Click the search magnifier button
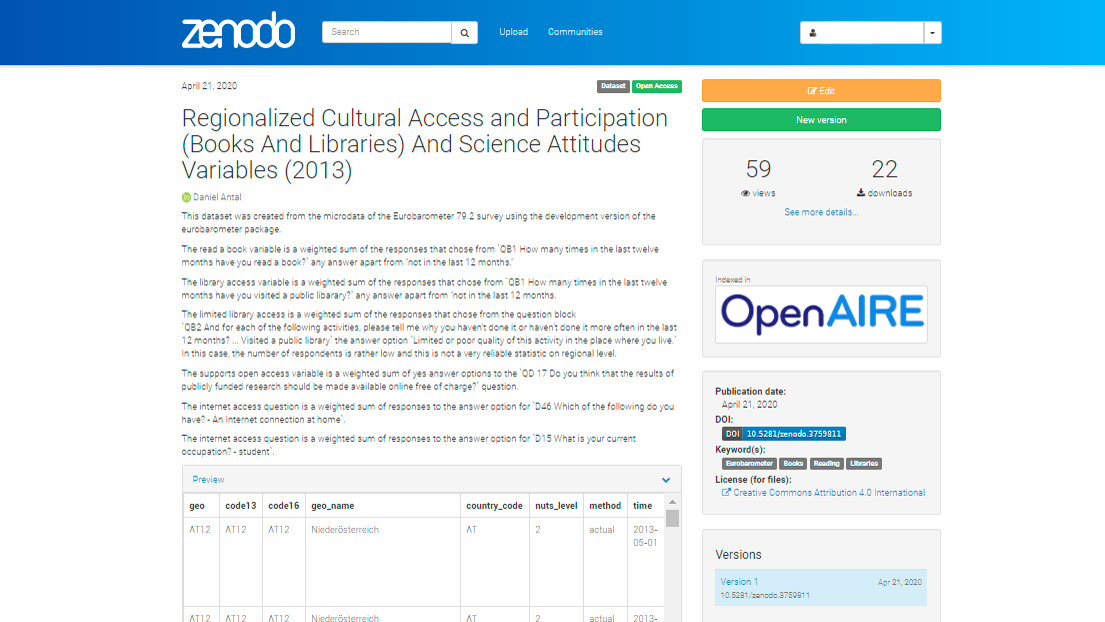The width and height of the screenshot is (1105, 622). pyautogui.click(x=464, y=32)
